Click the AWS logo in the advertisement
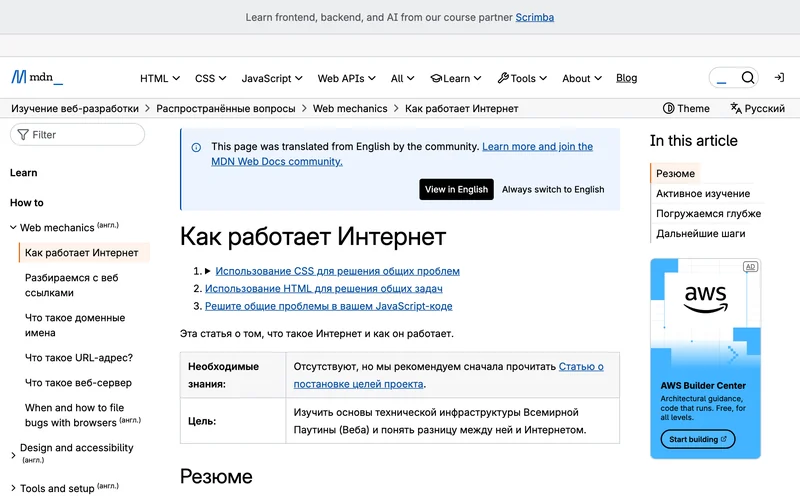Viewport: 800px width, 500px height. (x=706, y=298)
